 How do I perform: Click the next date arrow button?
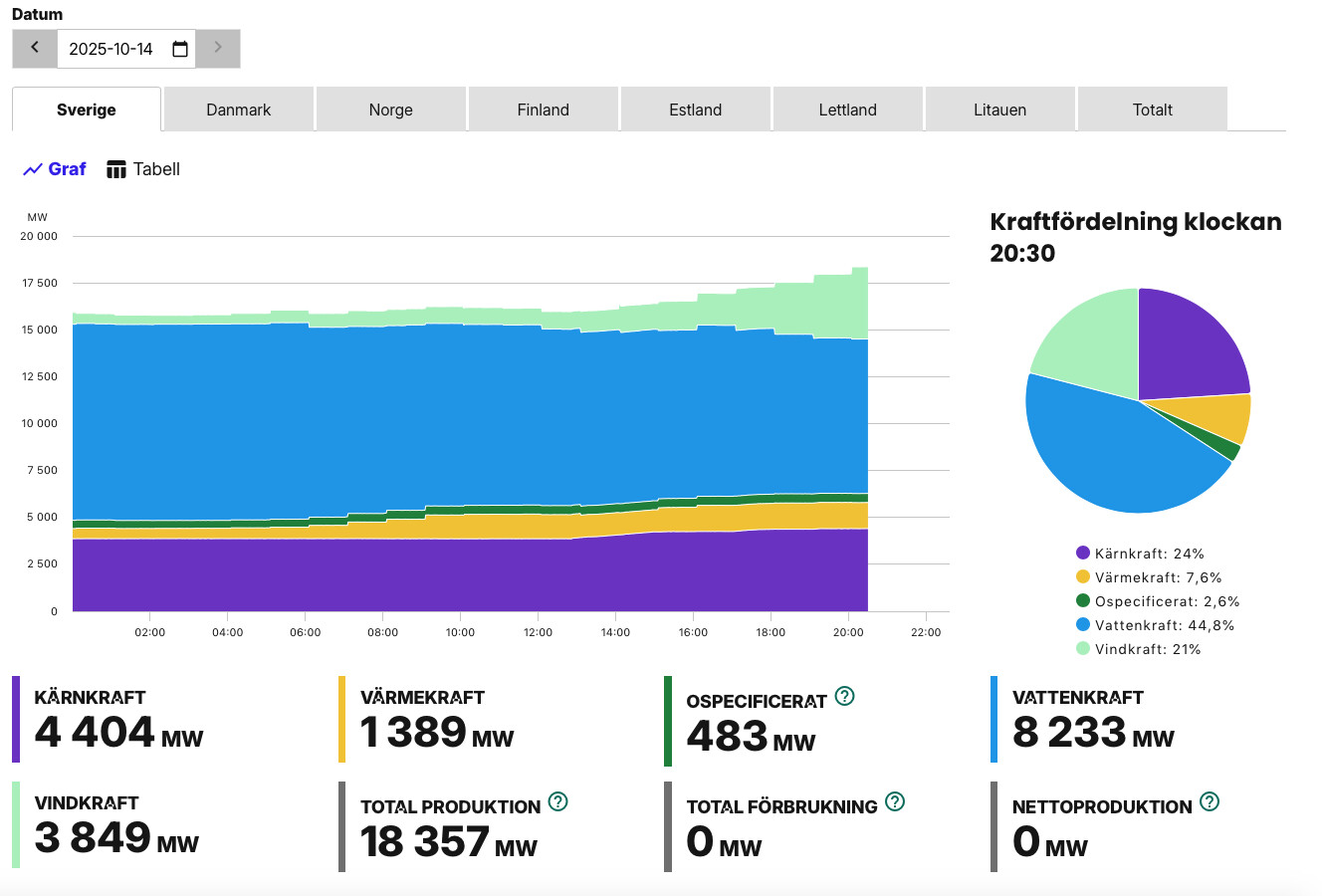218,48
